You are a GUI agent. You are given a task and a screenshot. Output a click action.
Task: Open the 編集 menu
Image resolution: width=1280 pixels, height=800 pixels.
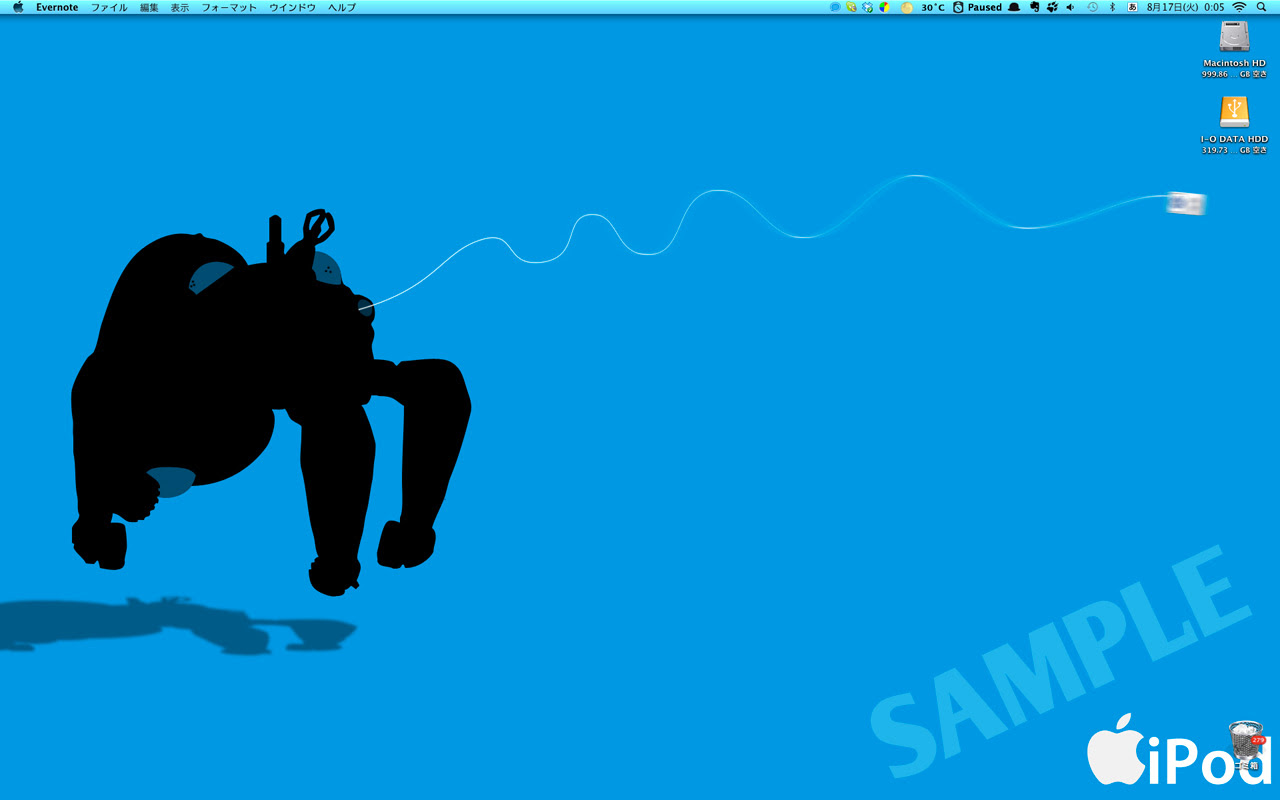click(149, 7)
